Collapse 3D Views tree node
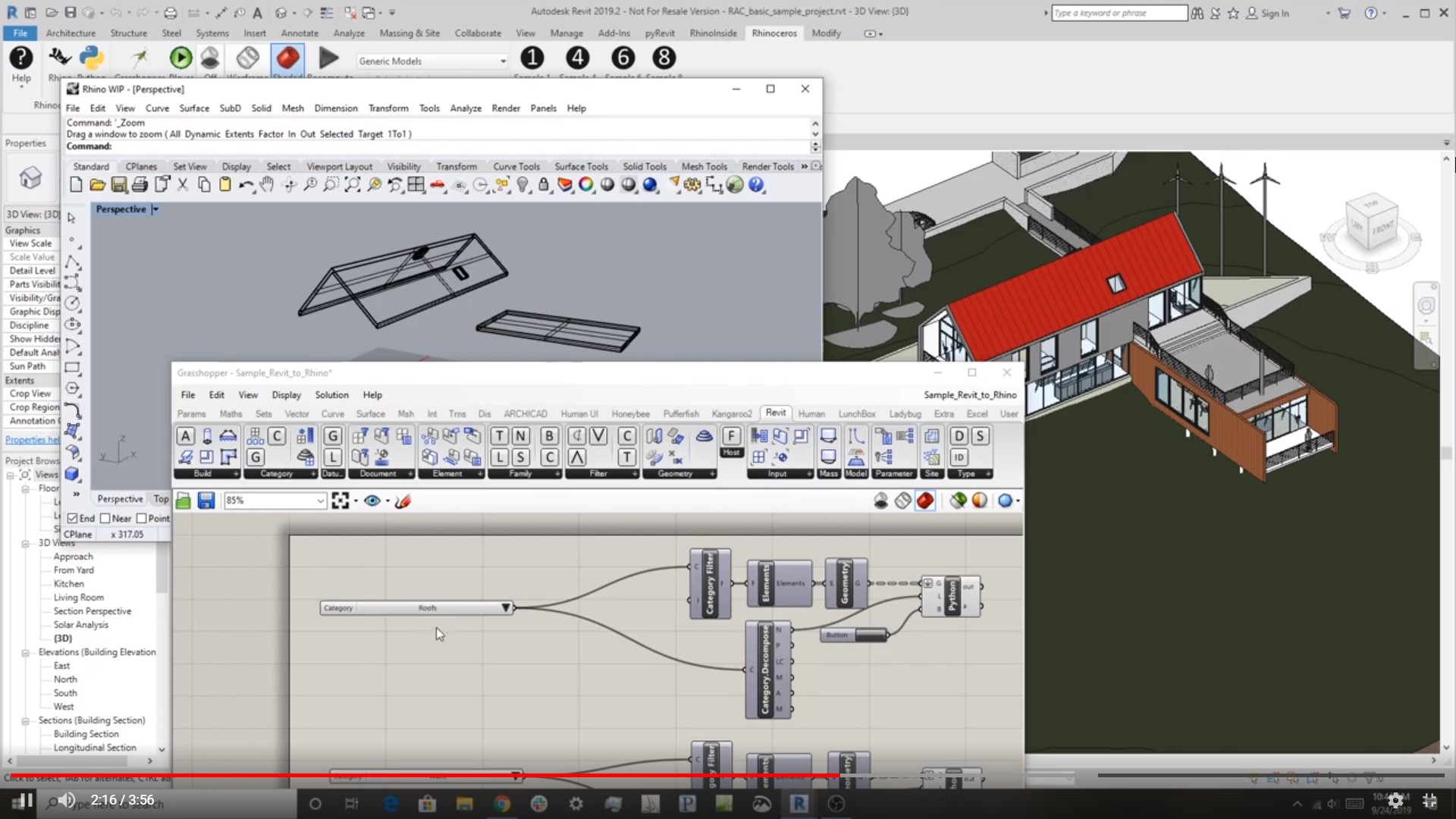 pyautogui.click(x=26, y=543)
